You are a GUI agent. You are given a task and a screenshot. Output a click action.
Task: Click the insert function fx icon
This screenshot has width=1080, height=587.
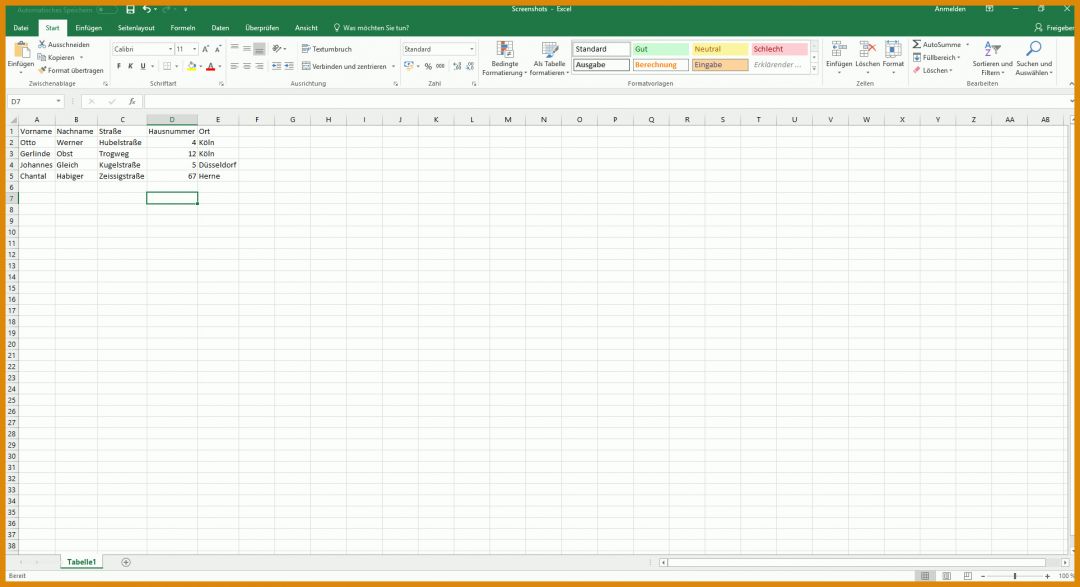point(132,101)
